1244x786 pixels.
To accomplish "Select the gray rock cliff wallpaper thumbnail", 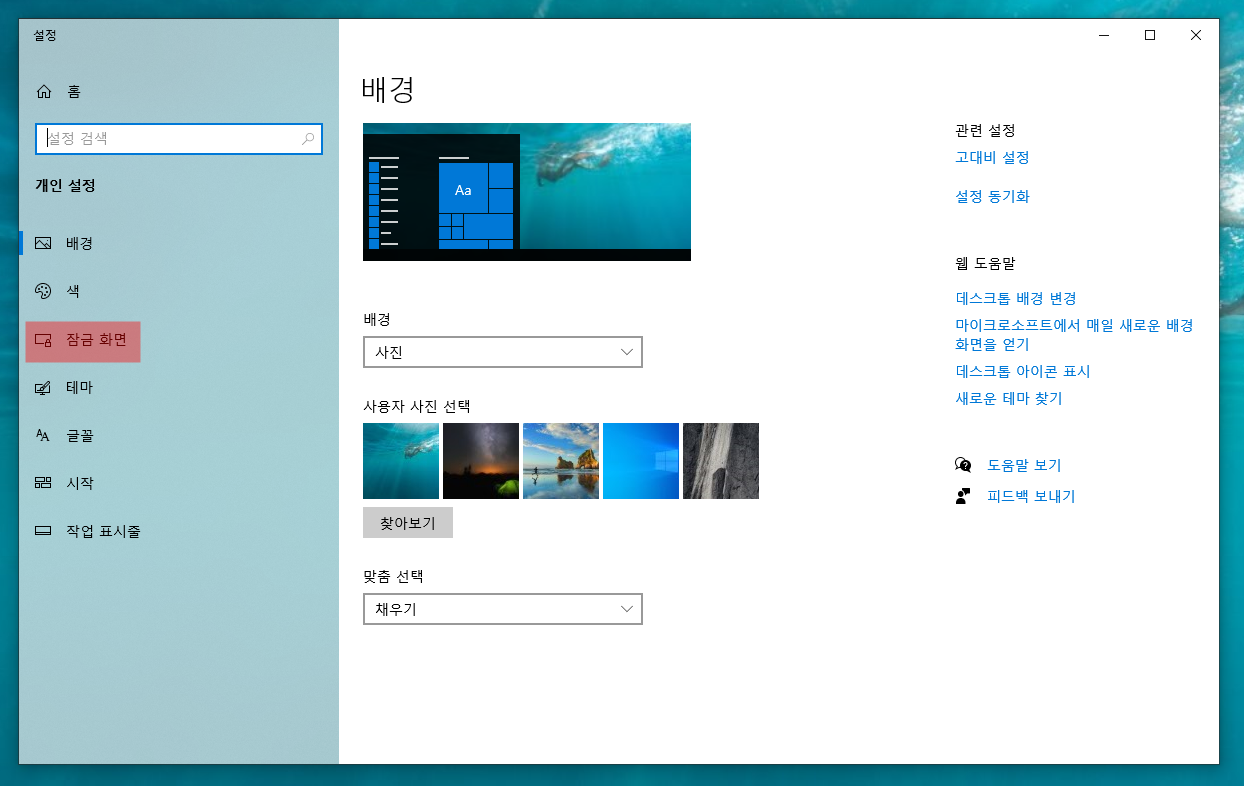I will (721, 461).
